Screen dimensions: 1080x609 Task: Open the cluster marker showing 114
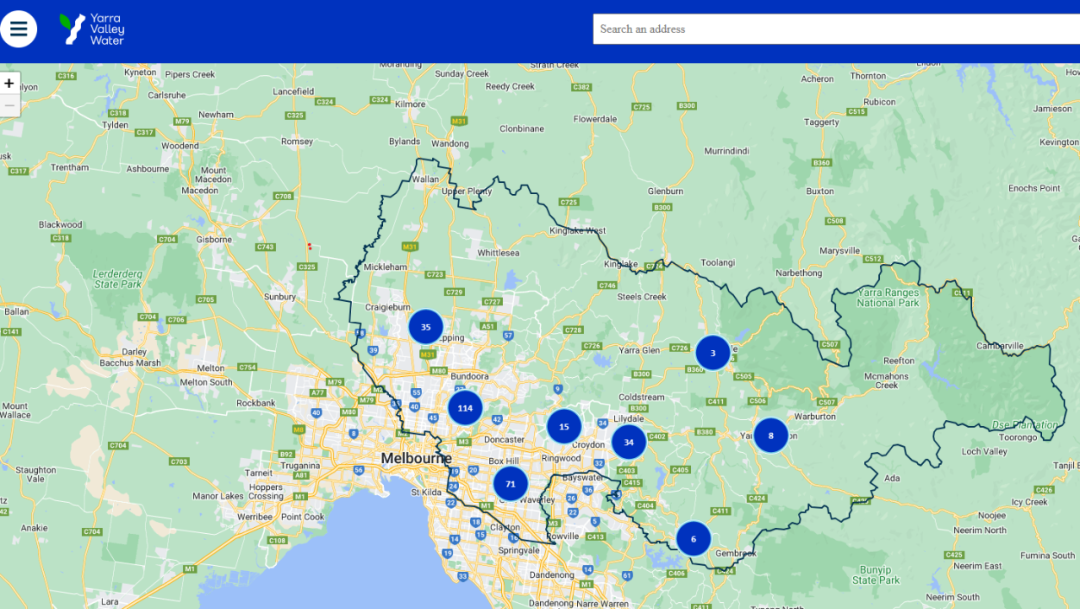[465, 408]
